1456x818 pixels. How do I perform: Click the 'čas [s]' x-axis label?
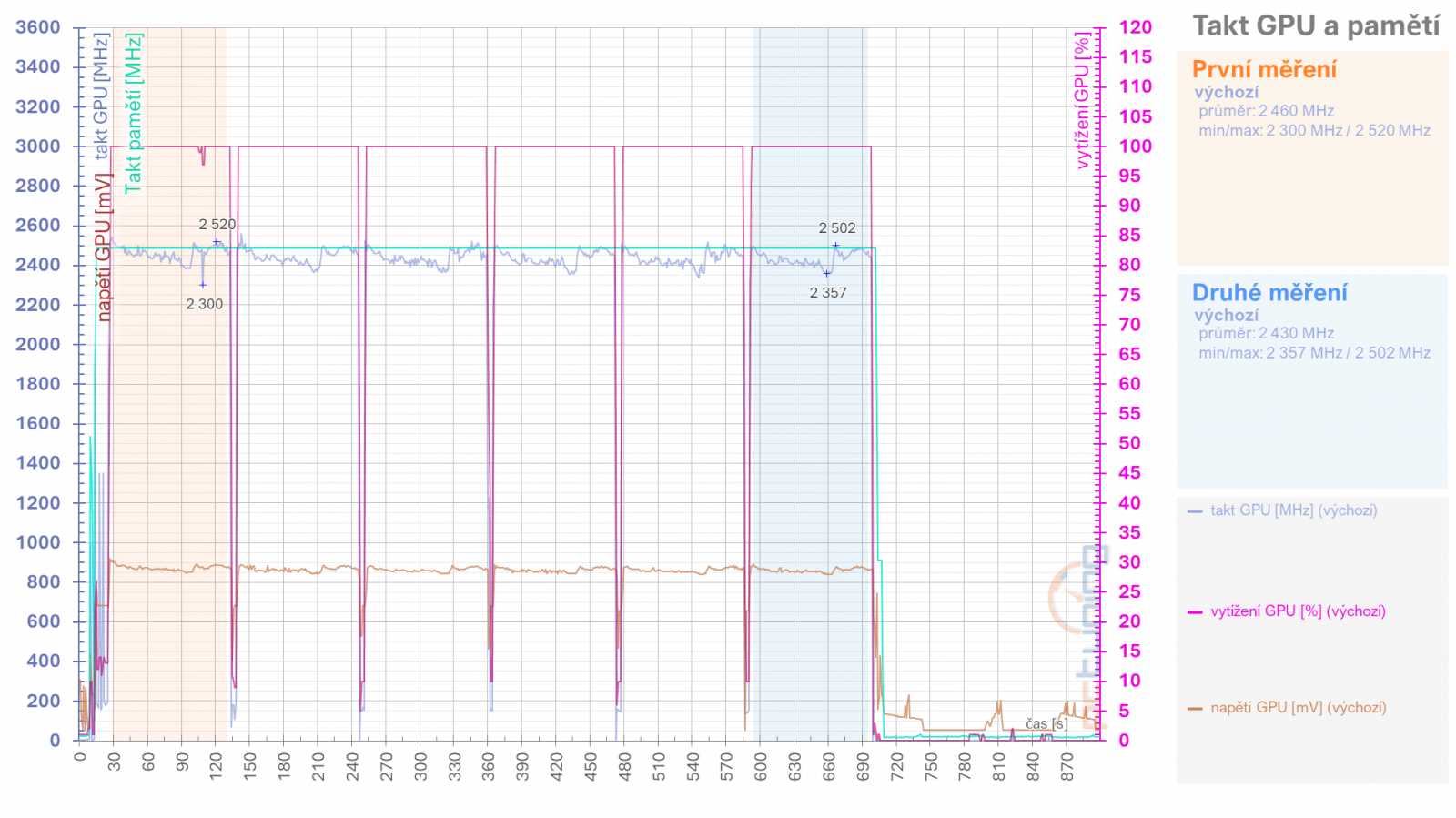point(1046,724)
